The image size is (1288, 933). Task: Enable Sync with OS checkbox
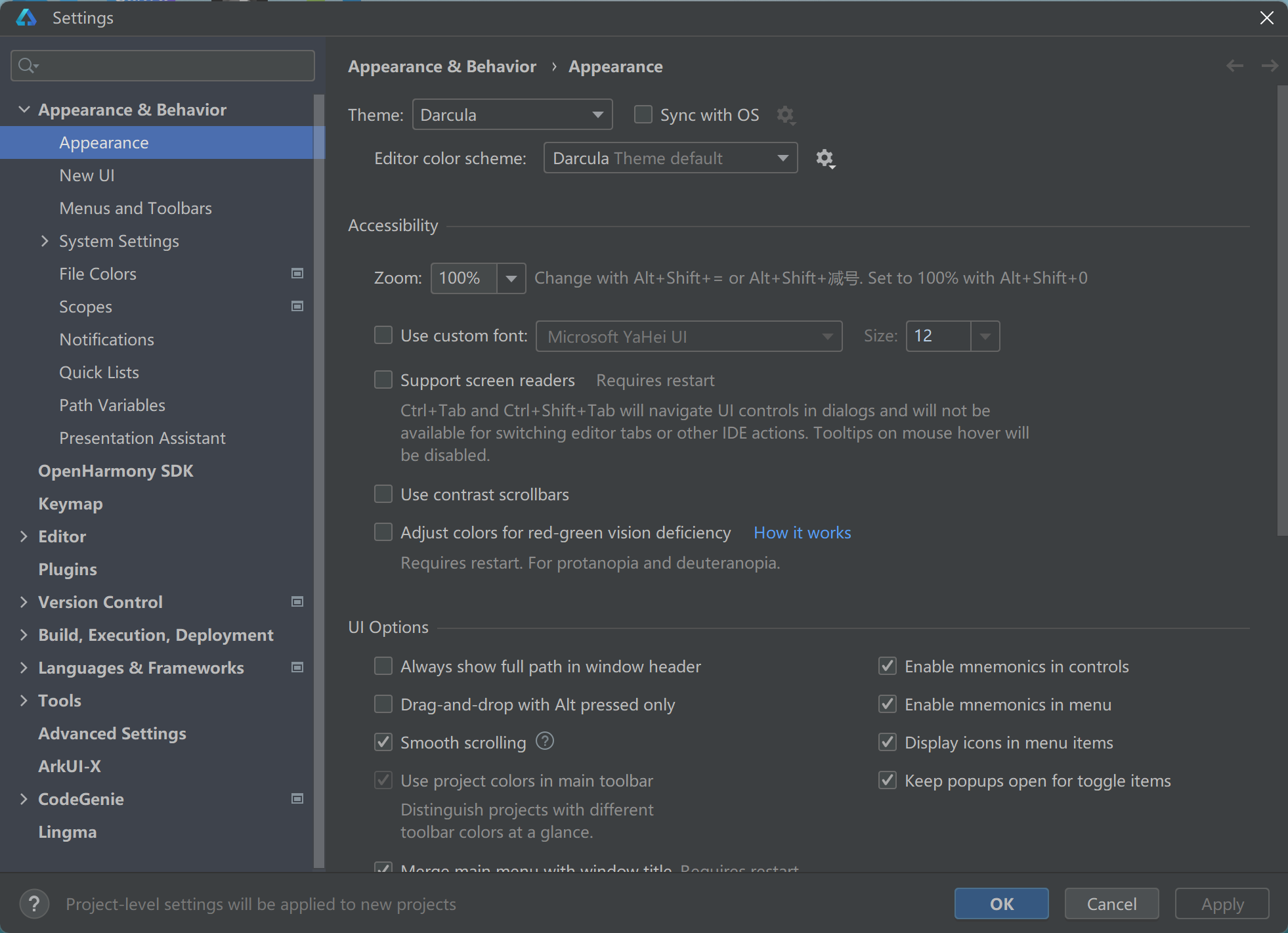tap(643, 115)
